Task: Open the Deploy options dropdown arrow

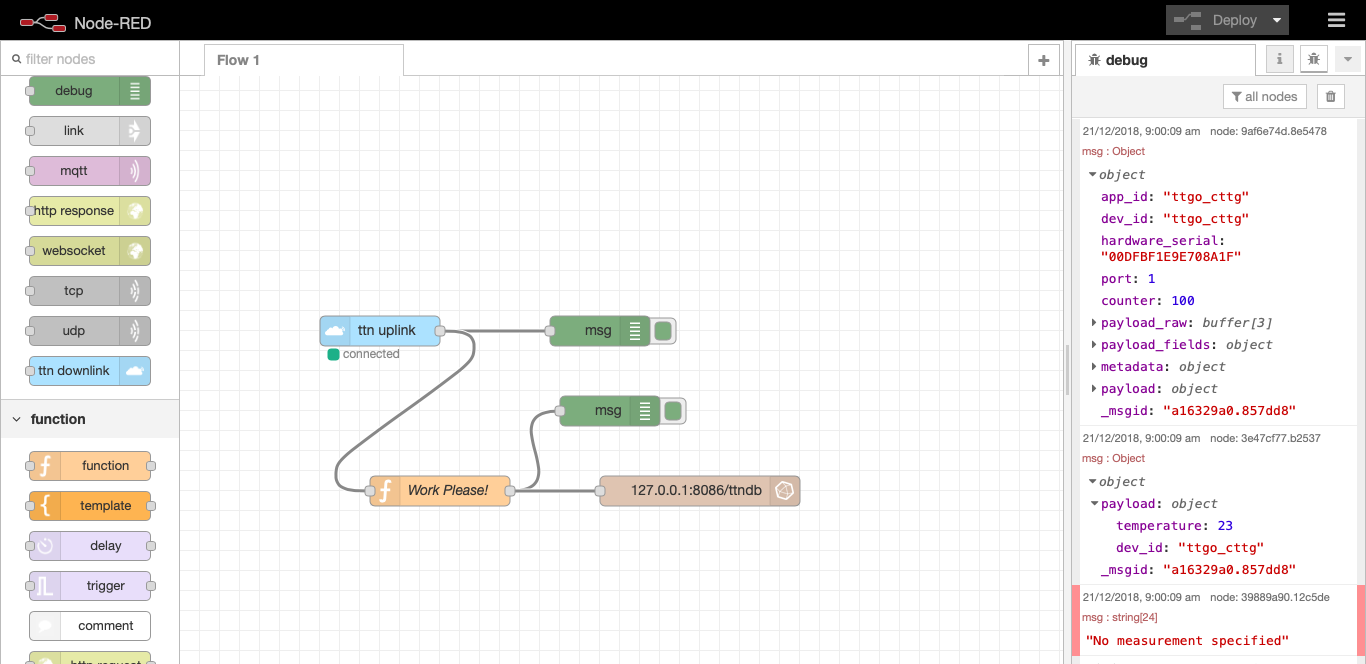Action: pos(1277,20)
